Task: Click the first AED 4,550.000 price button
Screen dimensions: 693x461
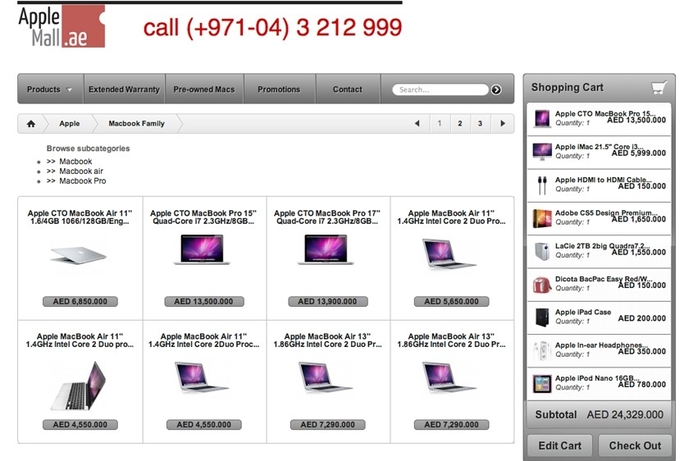Action: [x=80, y=425]
